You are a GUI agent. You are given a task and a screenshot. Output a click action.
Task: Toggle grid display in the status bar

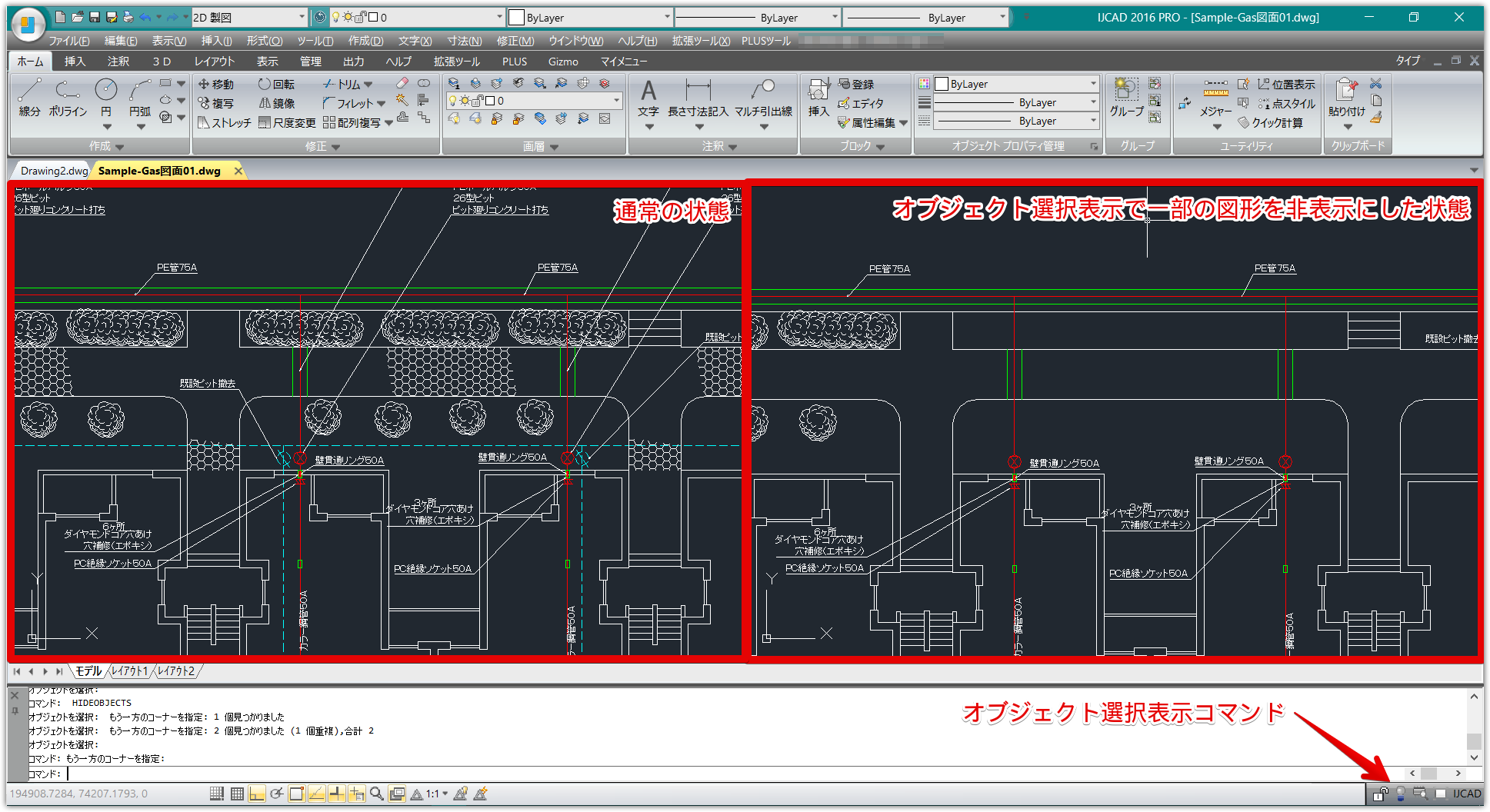point(237,793)
